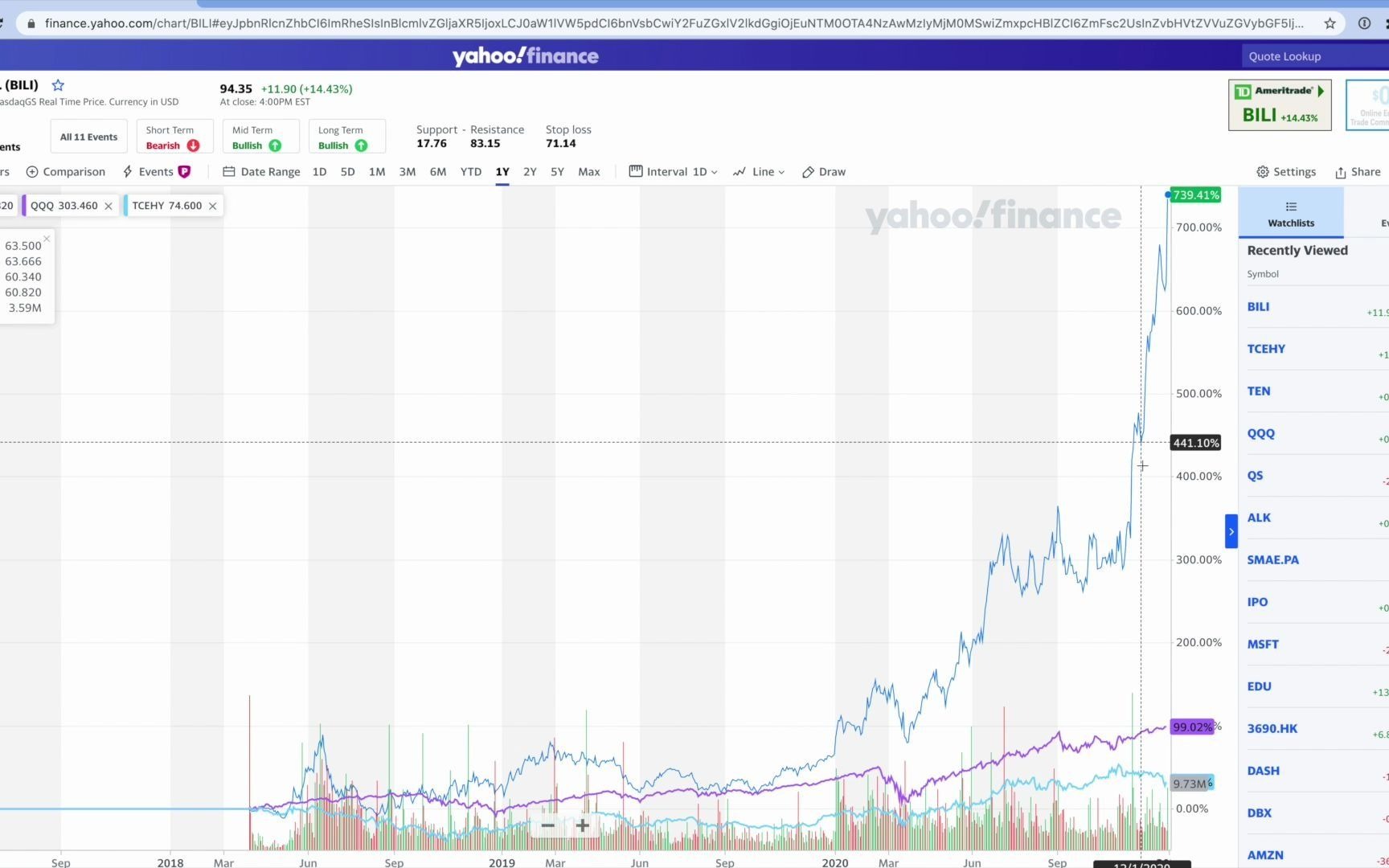The height and width of the screenshot is (868, 1389).
Task: Open TD Ameritrade BILI trade ad
Action: 1280,104
